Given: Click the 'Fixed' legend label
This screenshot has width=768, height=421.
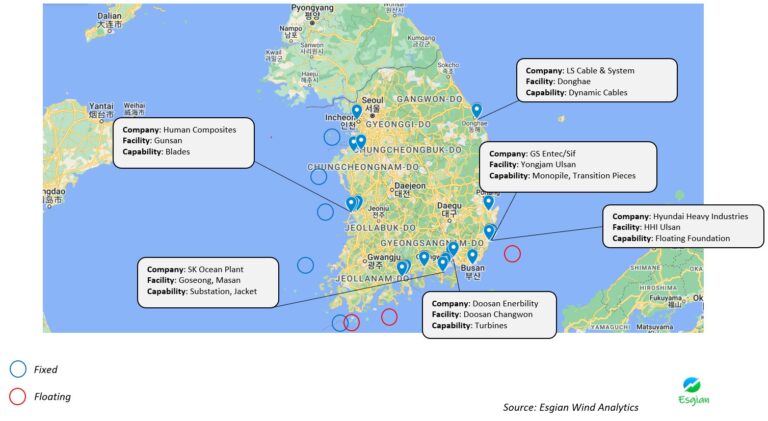Looking at the screenshot, I should point(46,370).
